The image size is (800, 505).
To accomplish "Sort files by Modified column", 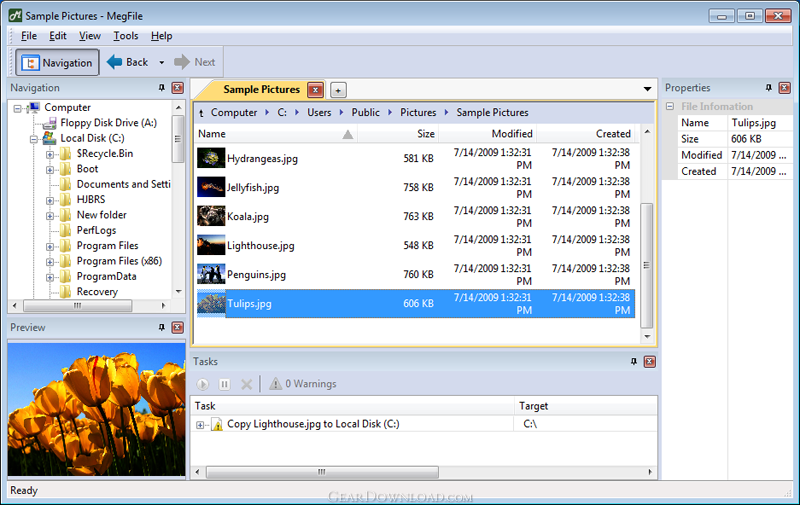I will pos(487,134).
